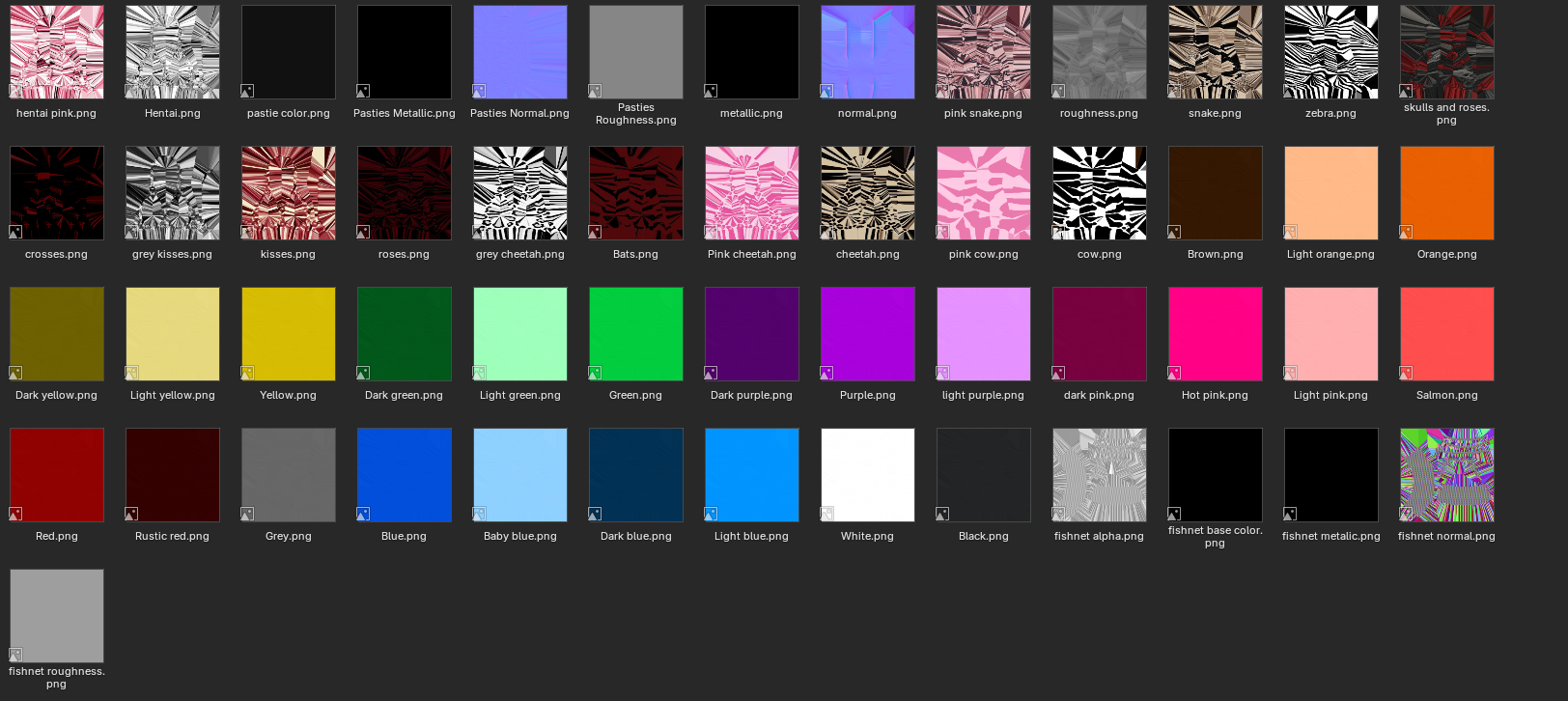Select the White.png image file
Image resolution: width=1568 pixels, height=701 pixels.
coord(868,475)
